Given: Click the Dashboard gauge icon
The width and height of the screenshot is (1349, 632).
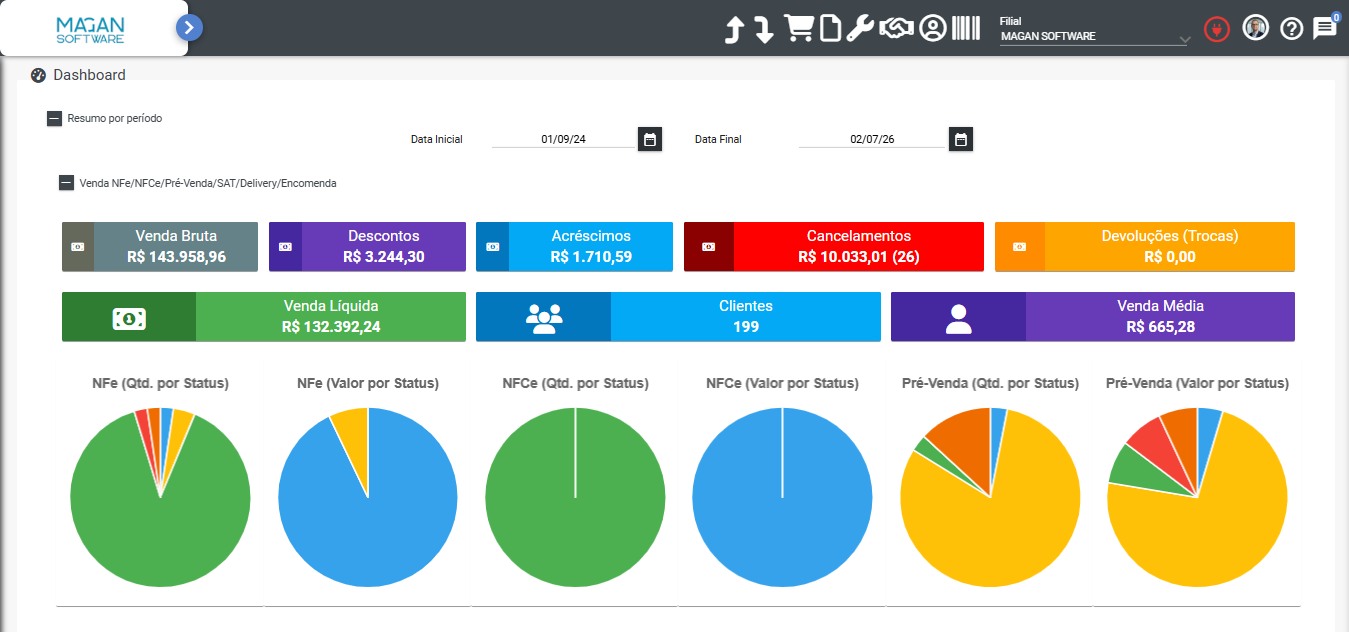Looking at the screenshot, I should [39, 75].
